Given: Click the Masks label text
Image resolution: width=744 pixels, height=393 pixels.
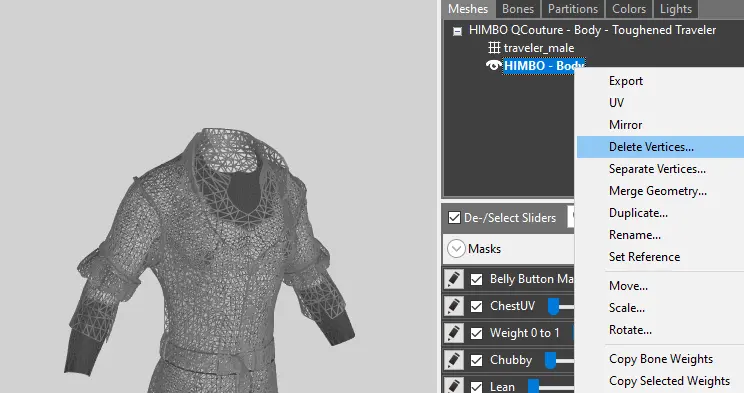Looking at the screenshot, I should (484, 249).
